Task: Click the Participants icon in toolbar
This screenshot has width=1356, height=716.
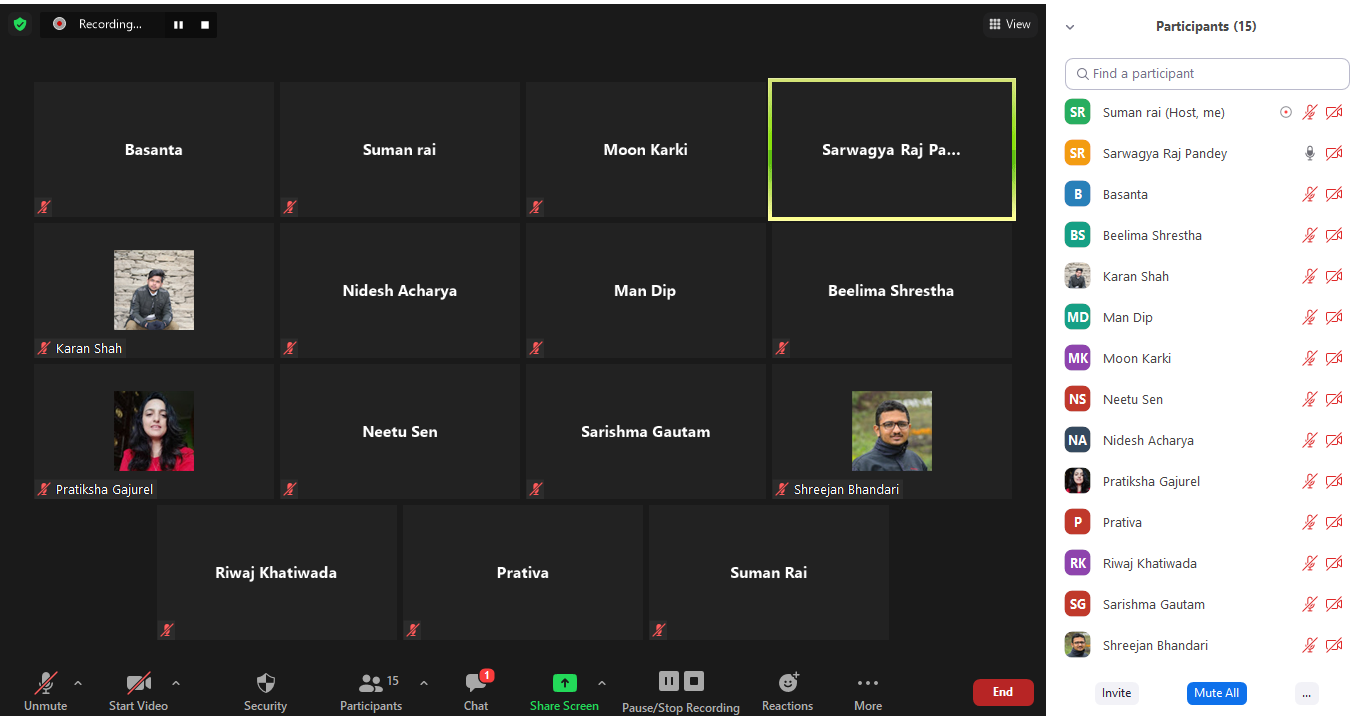Action: point(371,684)
